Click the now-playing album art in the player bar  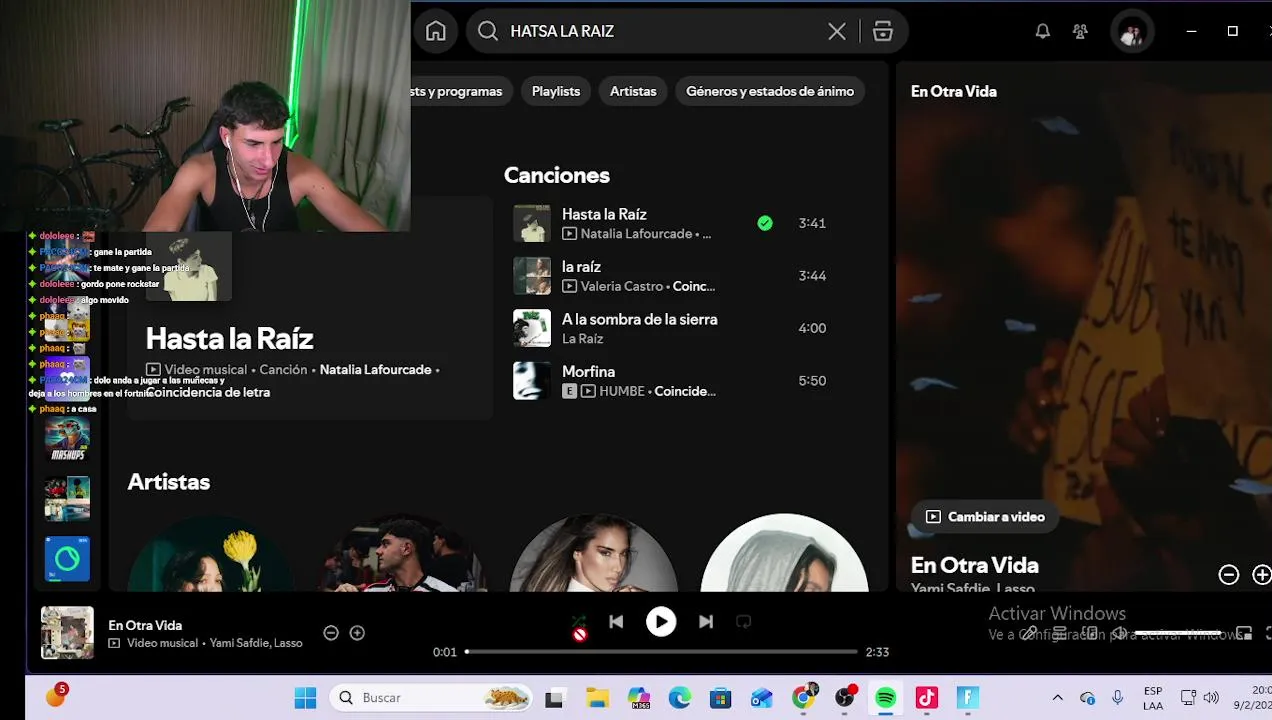point(67,632)
